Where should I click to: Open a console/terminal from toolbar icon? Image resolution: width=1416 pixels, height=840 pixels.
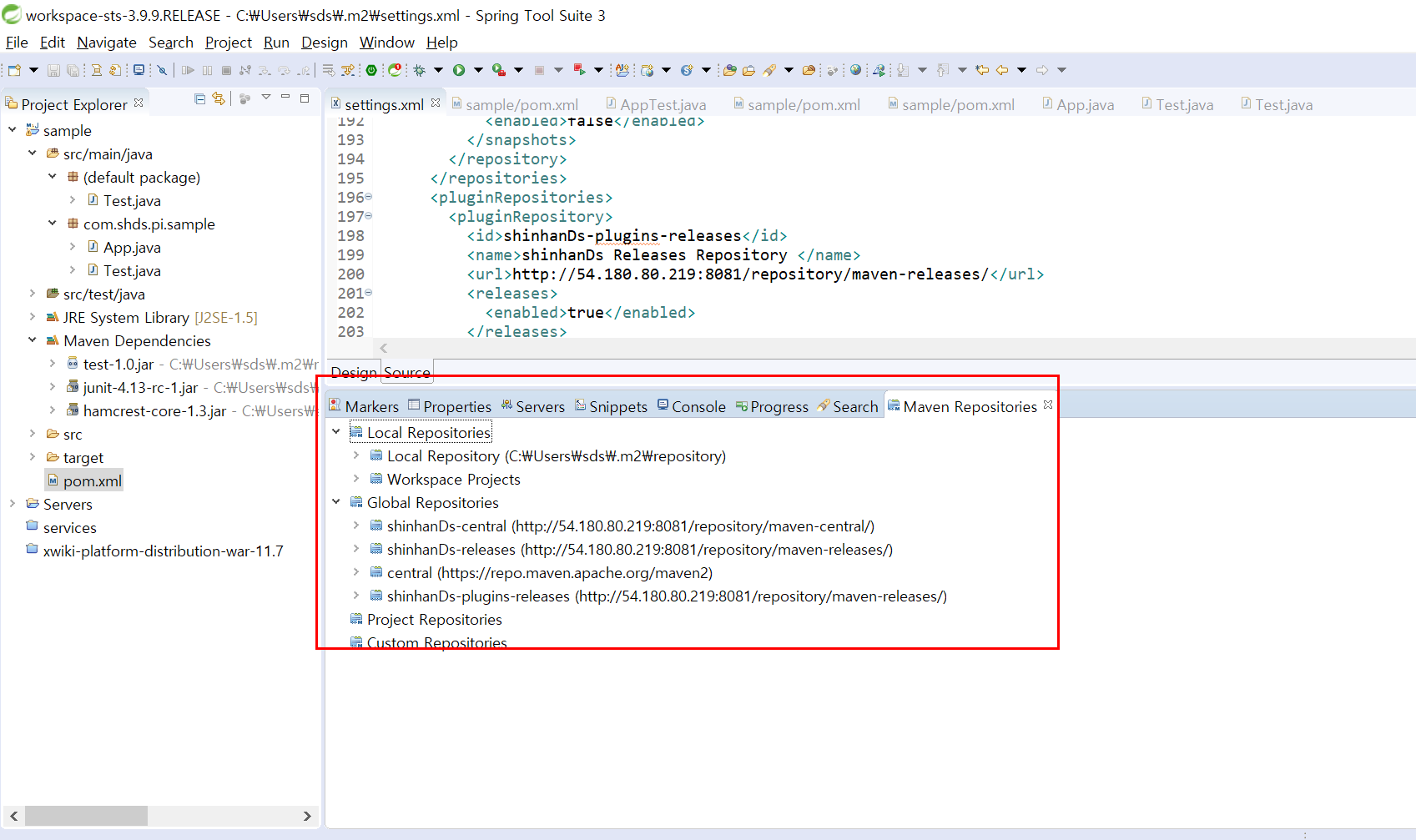coord(139,70)
